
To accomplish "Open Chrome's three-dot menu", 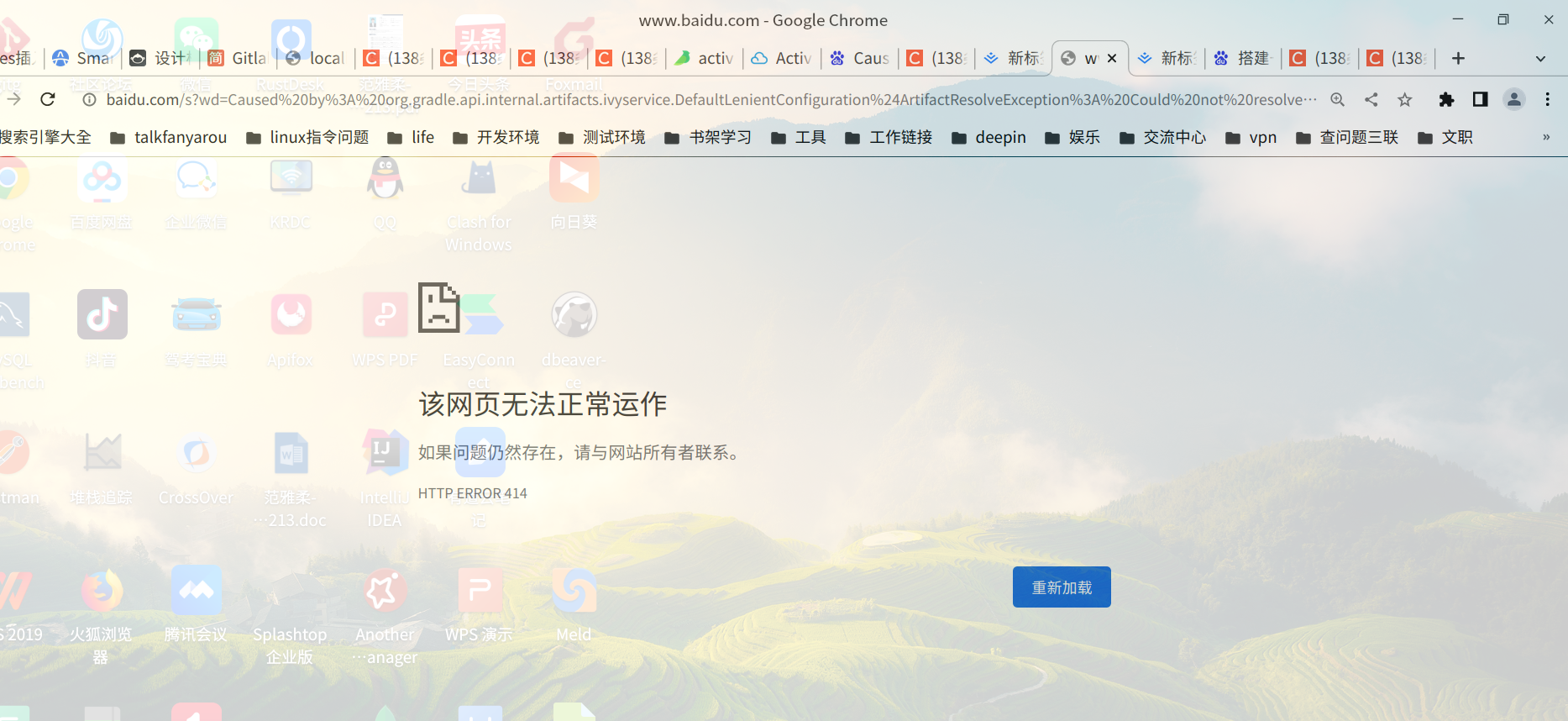I will (1548, 100).
